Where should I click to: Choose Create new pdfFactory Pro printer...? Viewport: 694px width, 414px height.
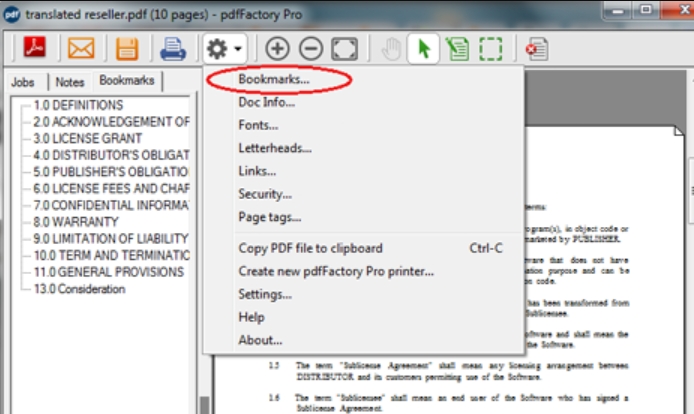pos(336,271)
